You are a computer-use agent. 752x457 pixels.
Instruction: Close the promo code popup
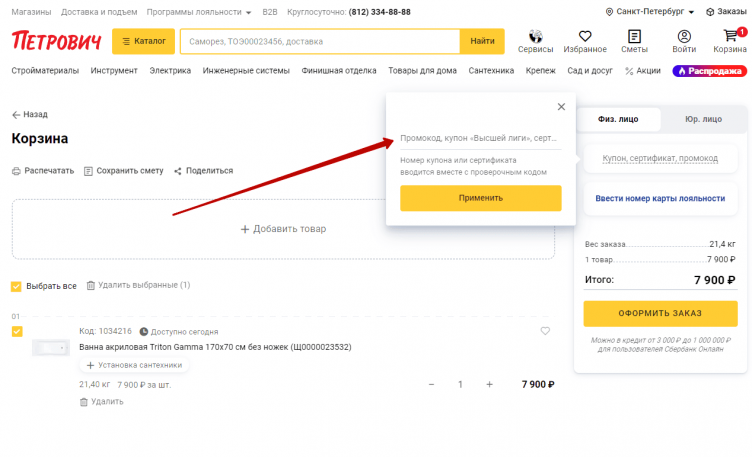(561, 107)
